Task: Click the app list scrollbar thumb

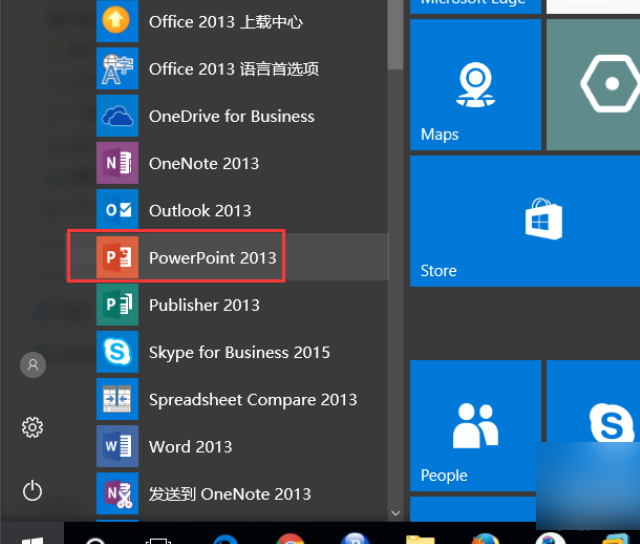Action: [x=396, y=35]
